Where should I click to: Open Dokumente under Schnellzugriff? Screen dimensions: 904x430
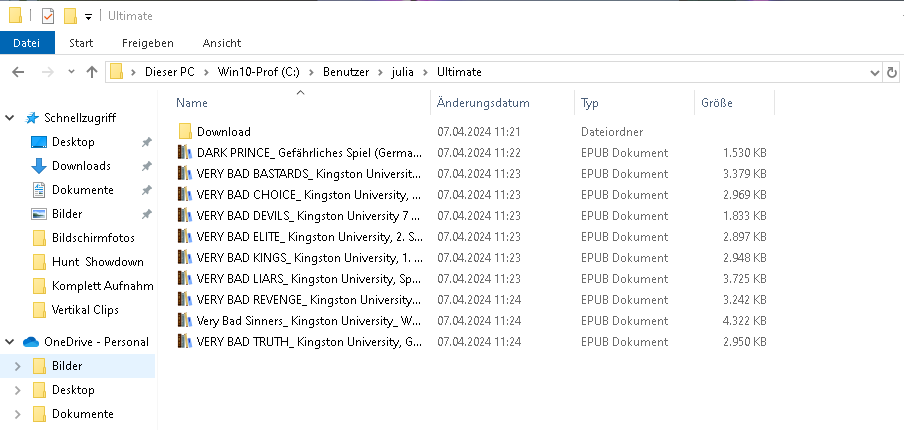tap(82, 190)
